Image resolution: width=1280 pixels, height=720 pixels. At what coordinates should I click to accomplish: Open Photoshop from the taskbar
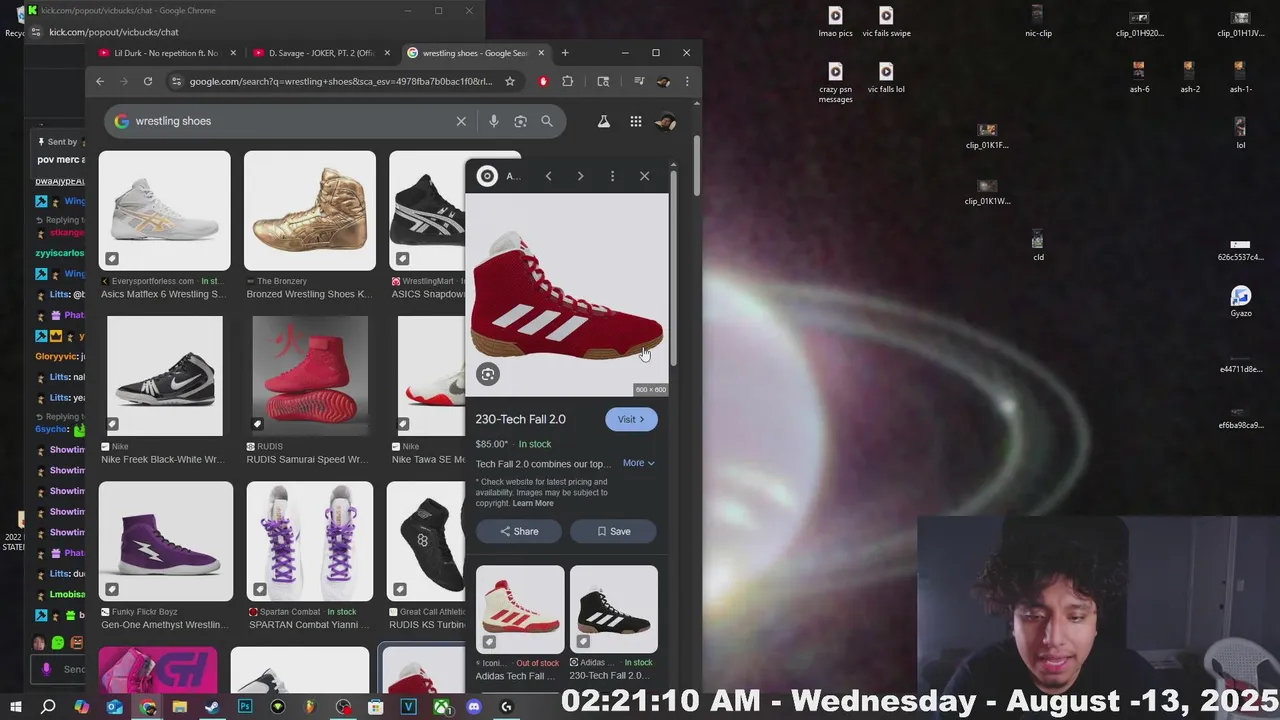(245, 707)
